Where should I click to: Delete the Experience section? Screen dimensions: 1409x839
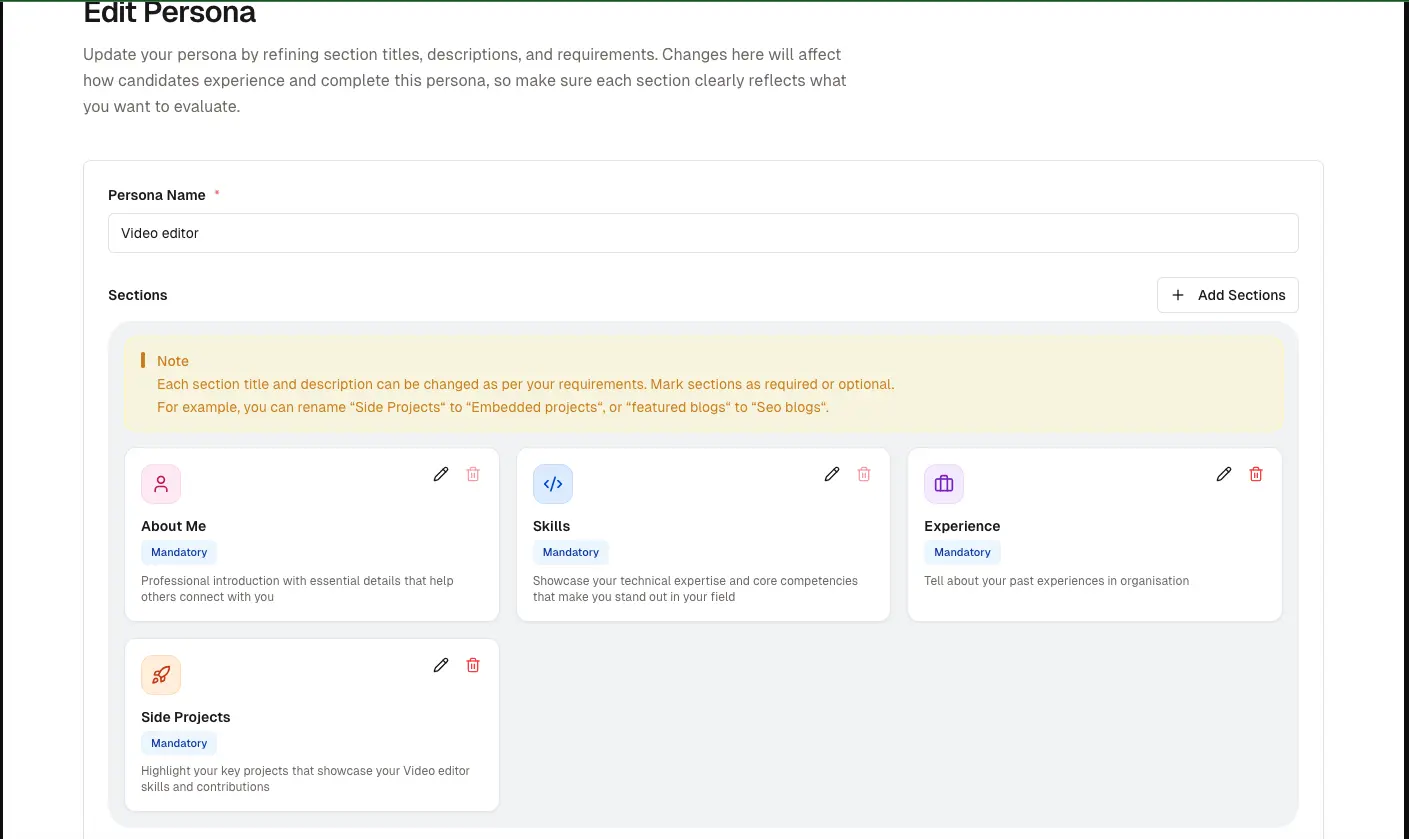(1256, 474)
